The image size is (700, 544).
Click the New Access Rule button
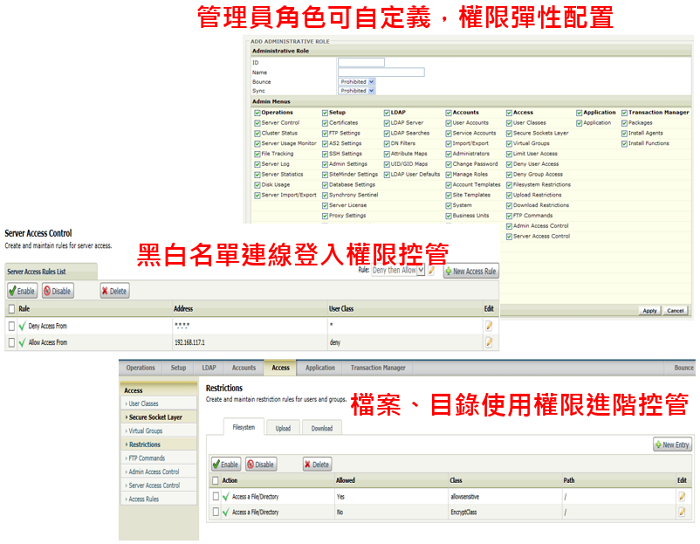(x=470, y=271)
